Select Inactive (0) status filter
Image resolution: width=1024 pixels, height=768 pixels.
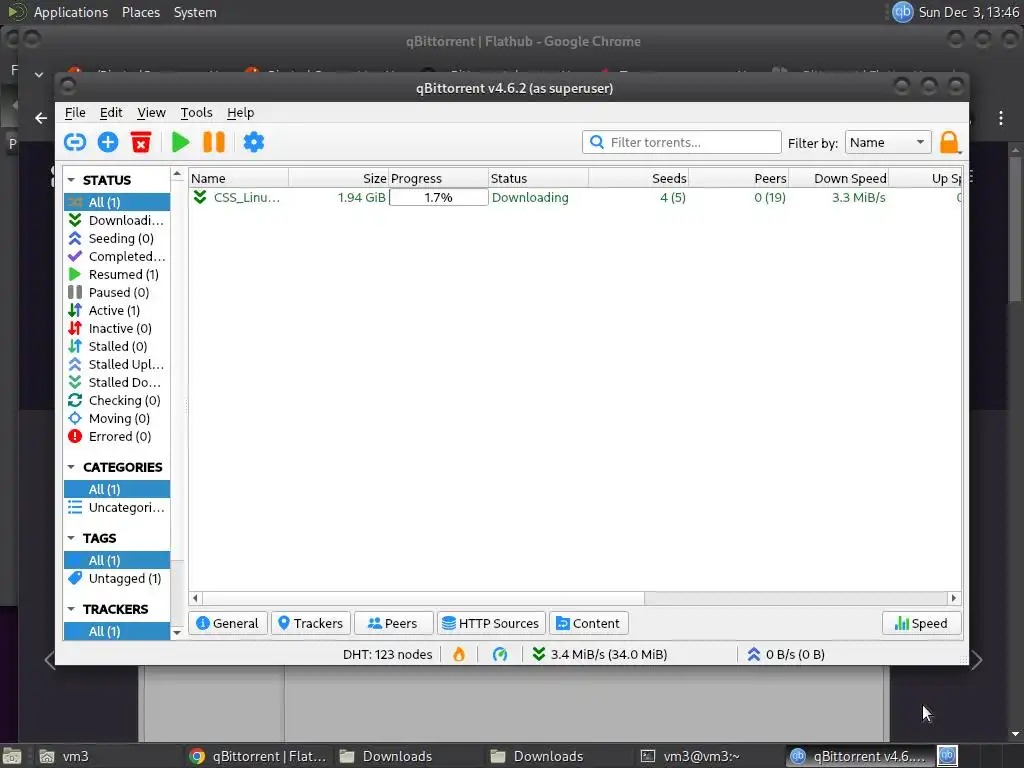117,328
